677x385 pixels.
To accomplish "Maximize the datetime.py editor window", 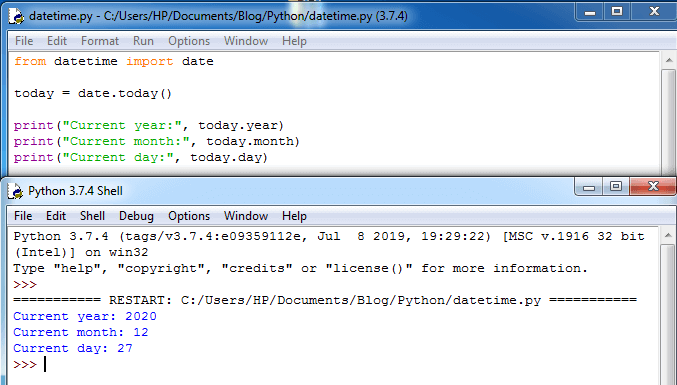I will click(617, 12).
